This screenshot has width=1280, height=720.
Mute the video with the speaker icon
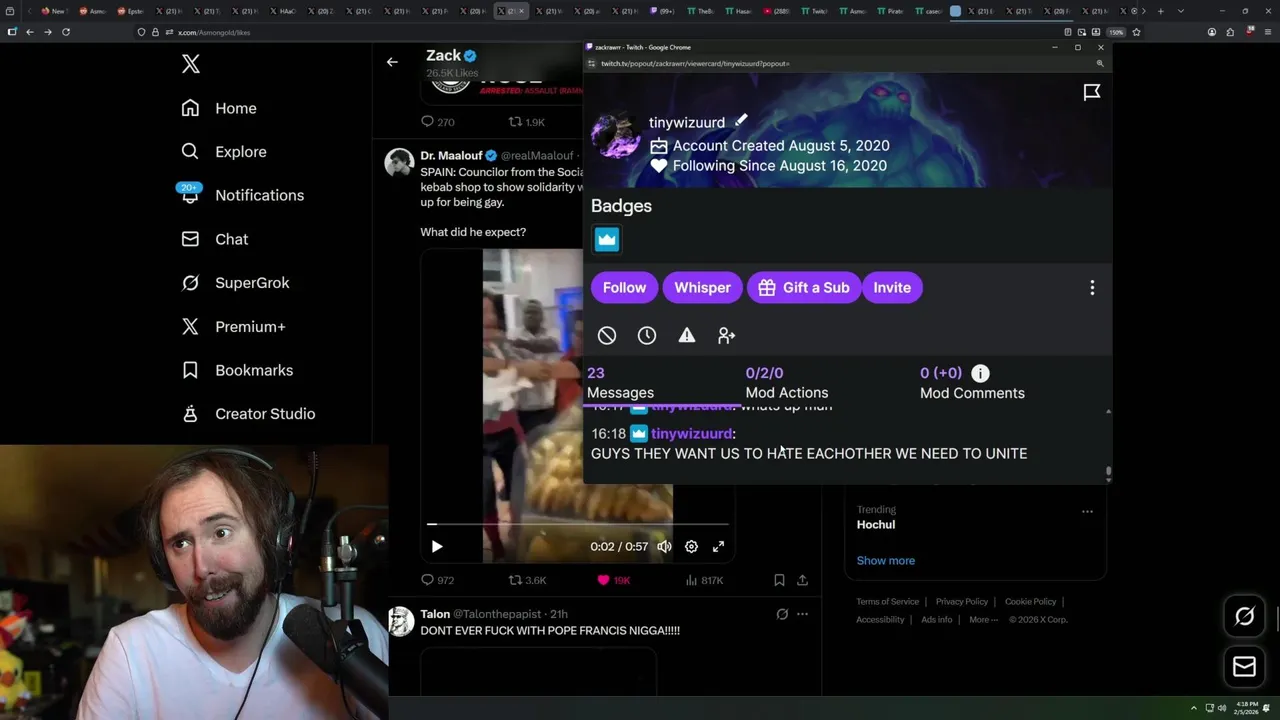click(x=664, y=547)
